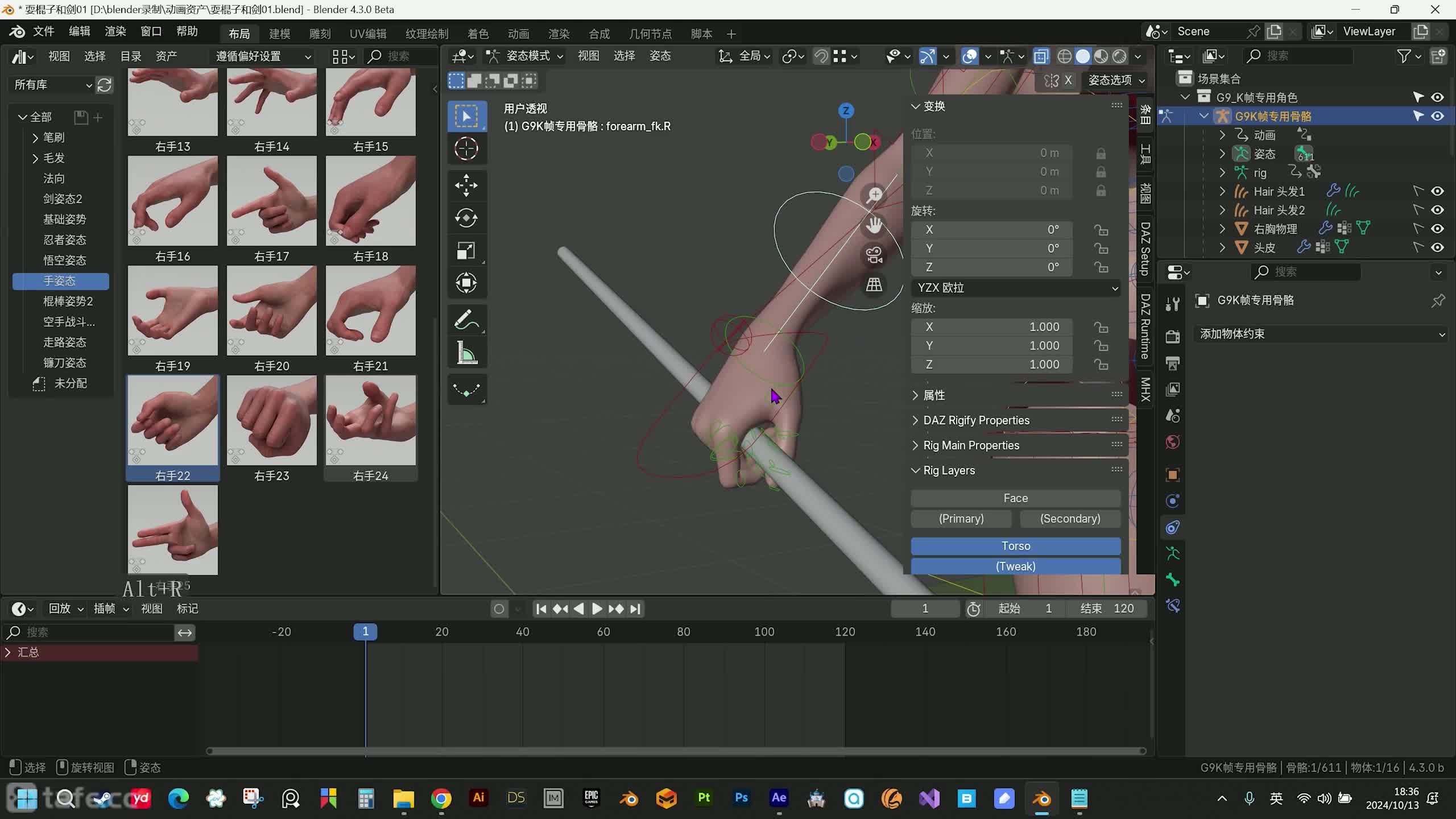The height and width of the screenshot is (819, 1456).
Task: Select the Transform tool
Action: [466, 283]
